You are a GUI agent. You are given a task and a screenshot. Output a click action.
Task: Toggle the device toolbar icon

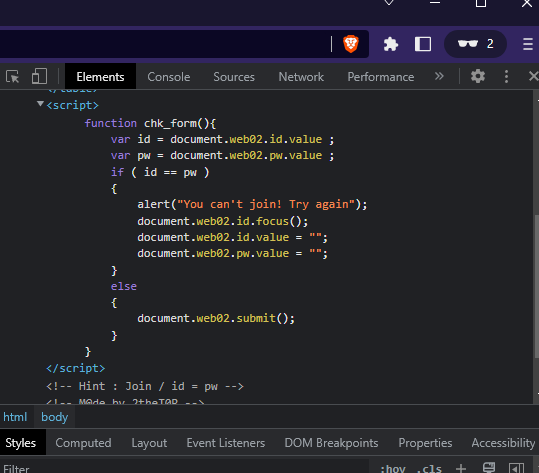[39, 76]
